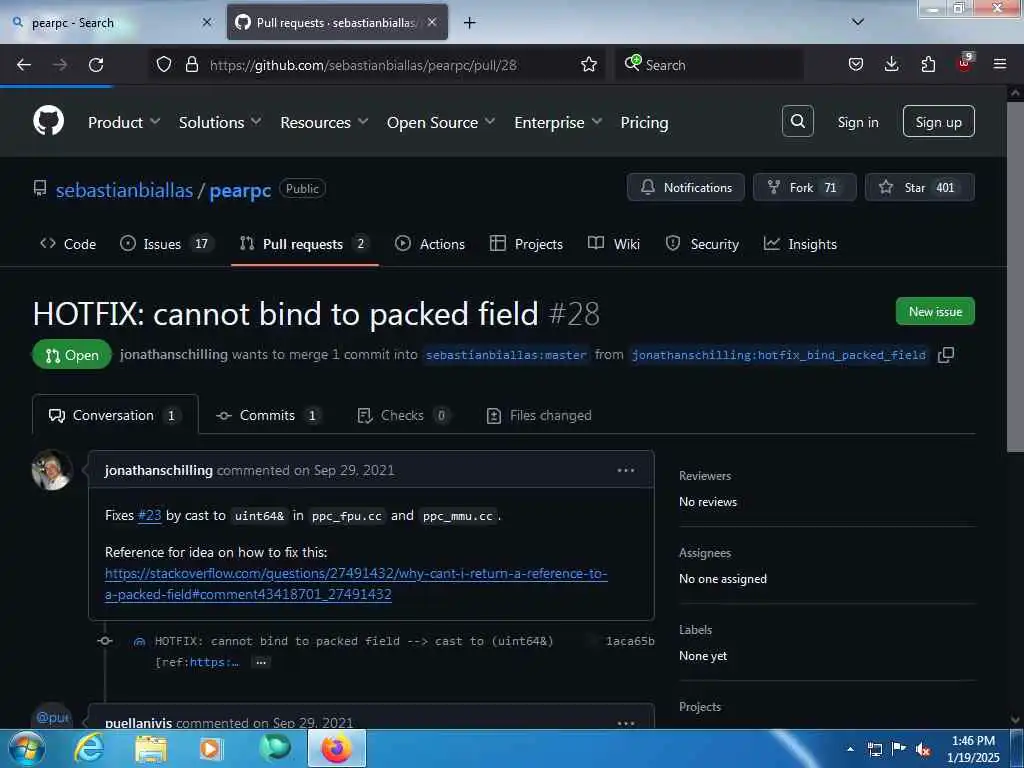
Task: Launch Internet Explorer from taskbar
Action: pyautogui.click(x=89, y=748)
